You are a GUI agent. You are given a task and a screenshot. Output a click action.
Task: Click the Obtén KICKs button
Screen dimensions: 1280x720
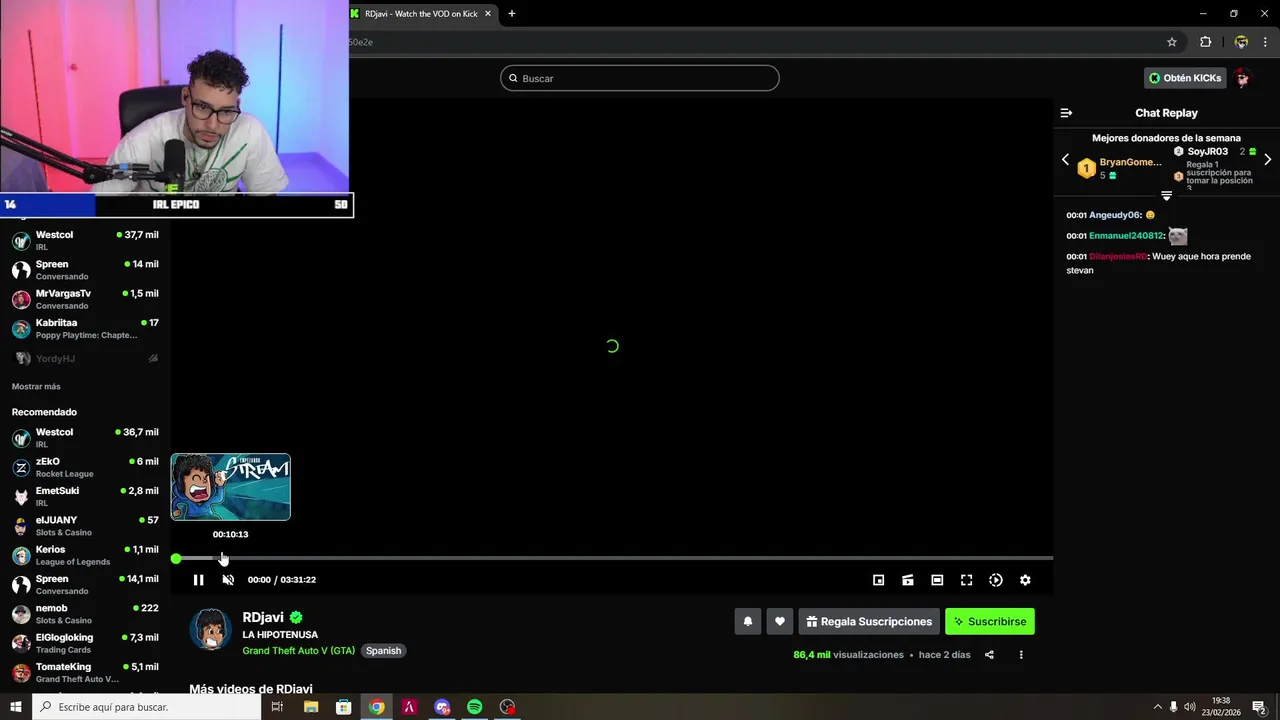click(1185, 78)
